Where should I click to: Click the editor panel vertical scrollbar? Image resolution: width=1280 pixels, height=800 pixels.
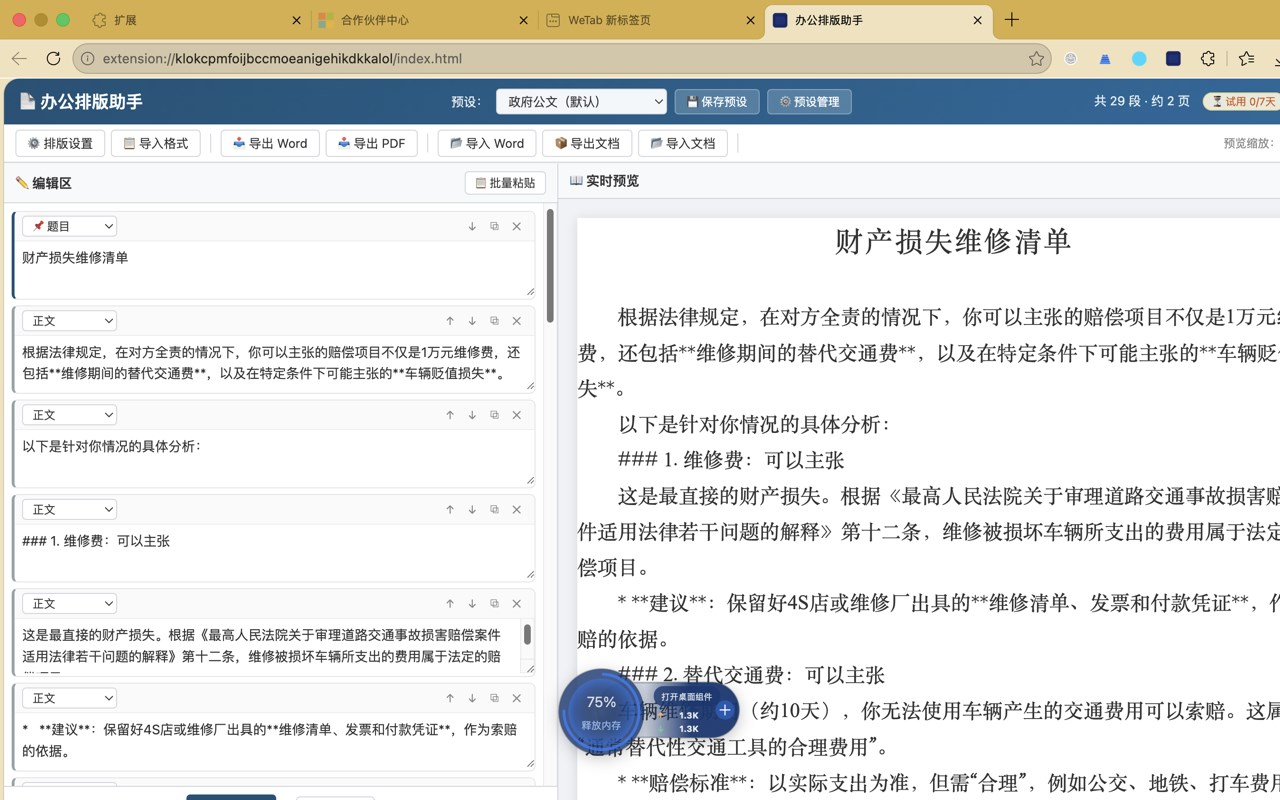pos(549,265)
